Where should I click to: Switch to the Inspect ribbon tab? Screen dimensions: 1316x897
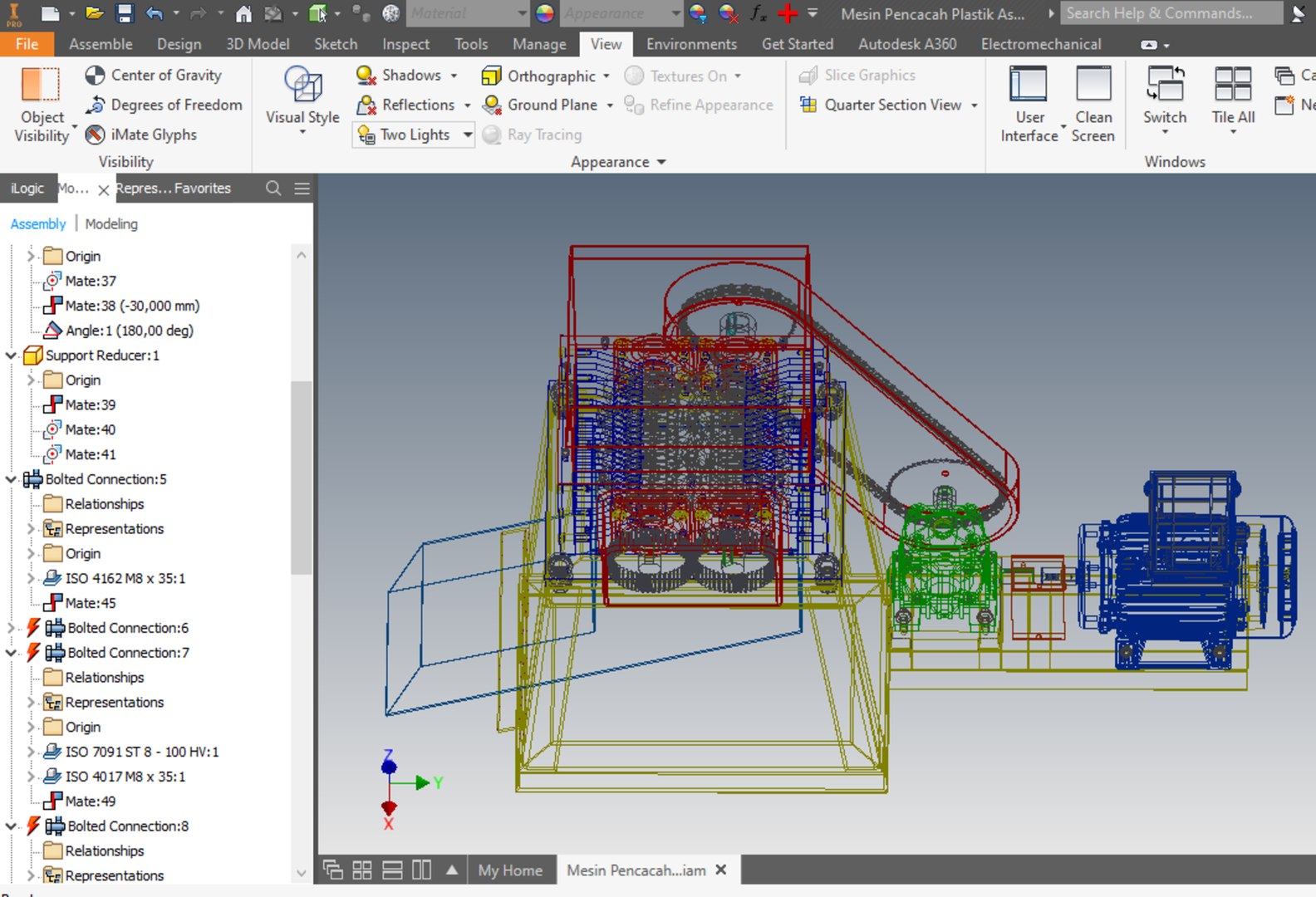(x=405, y=44)
